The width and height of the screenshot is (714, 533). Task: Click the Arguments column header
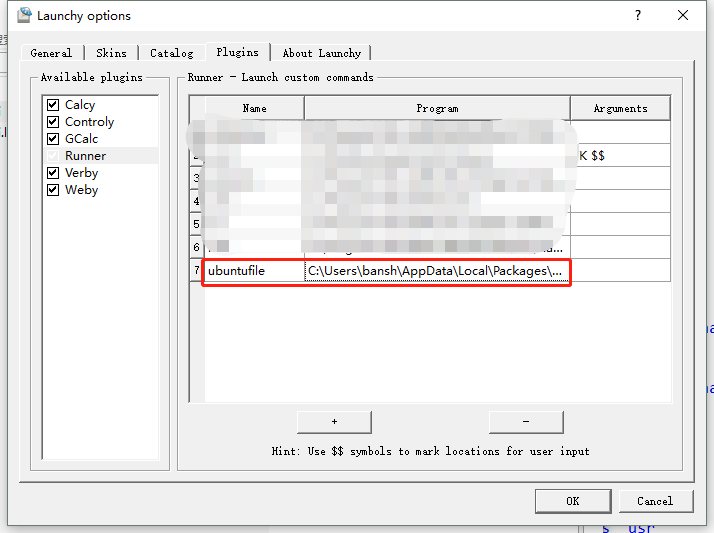click(620, 108)
